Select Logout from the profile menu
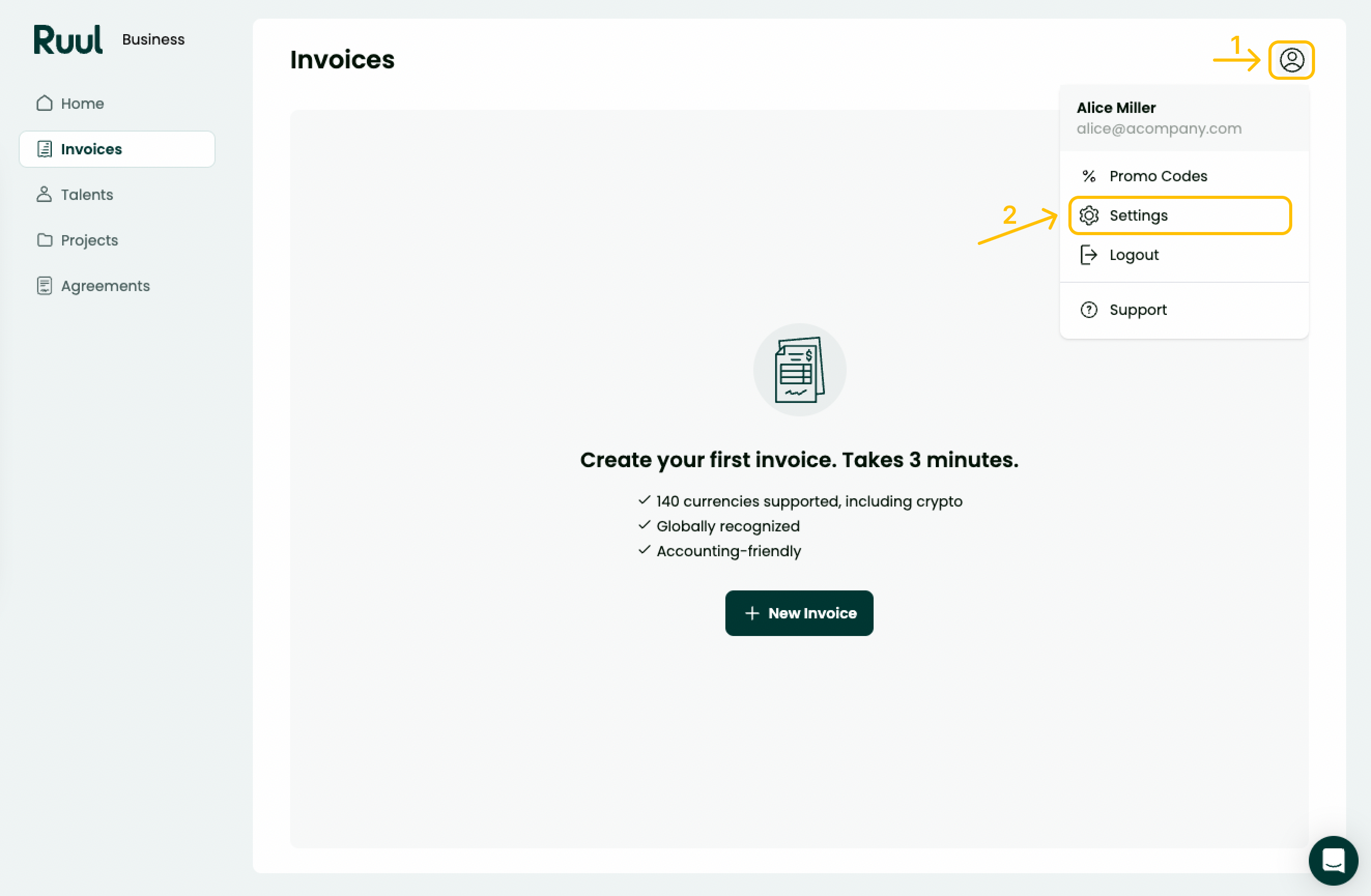Image resolution: width=1371 pixels, height=896 pixels. pyautogui.click(x=1184, y=254)
